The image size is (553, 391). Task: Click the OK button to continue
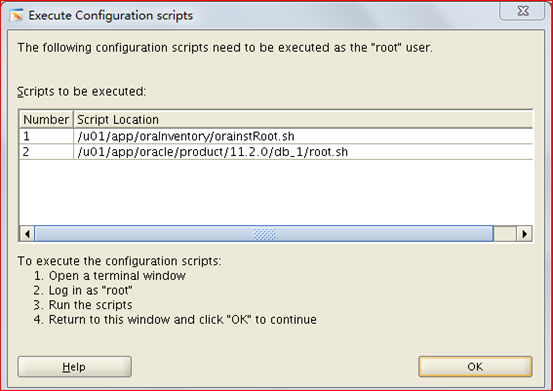(475, 367)
